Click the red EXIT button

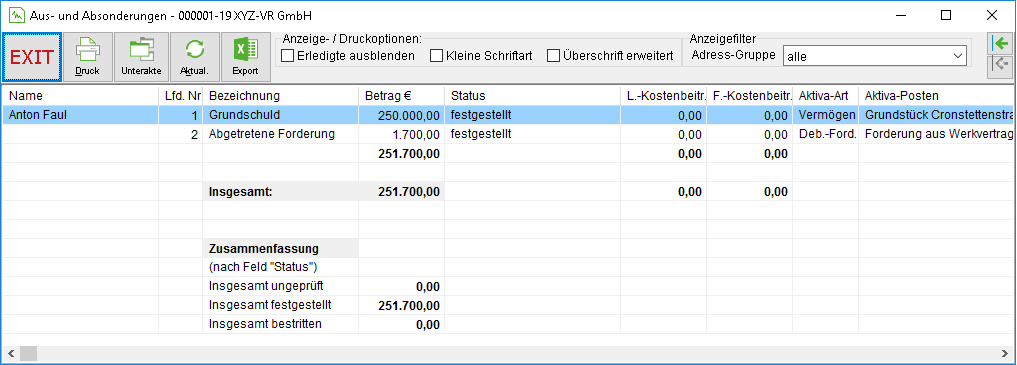click(x=32, y=56)
